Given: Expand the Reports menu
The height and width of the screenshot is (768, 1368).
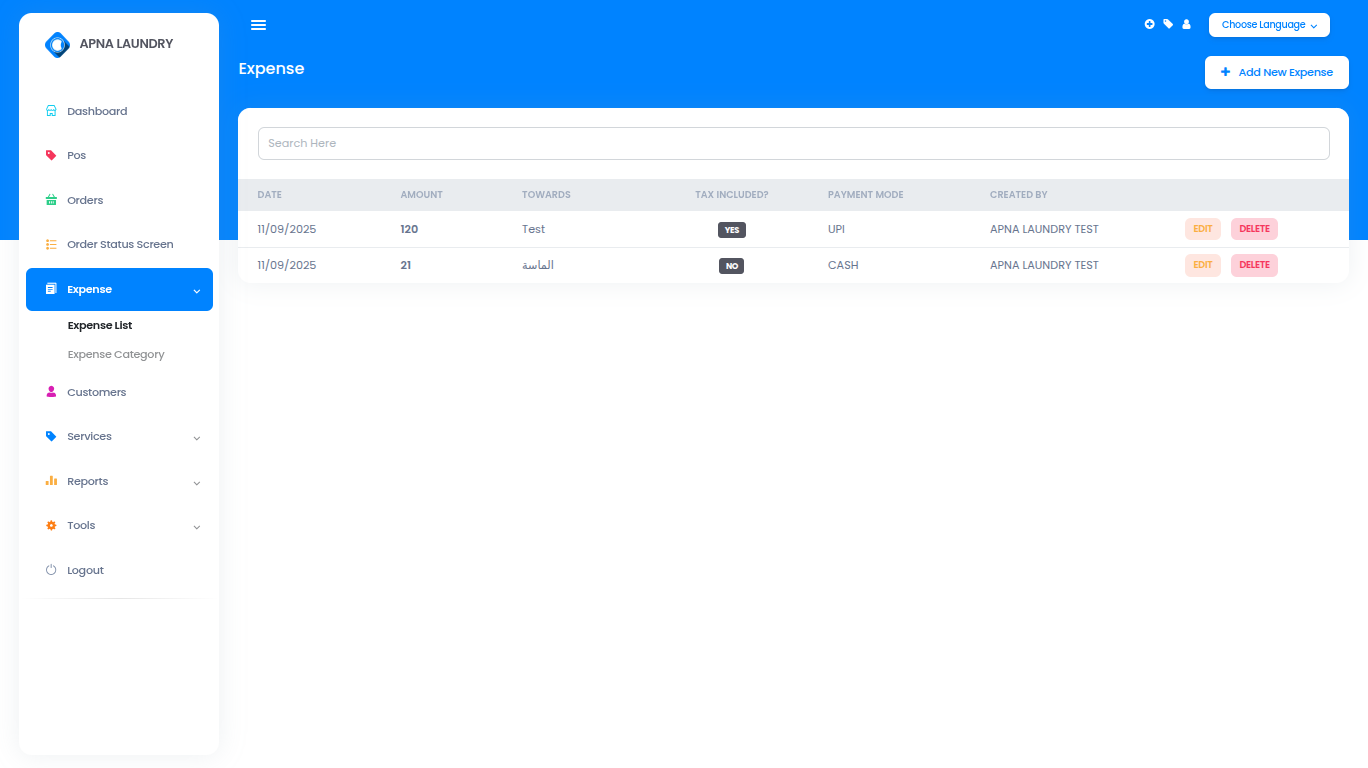Looking at the screenshot, I should 196,482.
